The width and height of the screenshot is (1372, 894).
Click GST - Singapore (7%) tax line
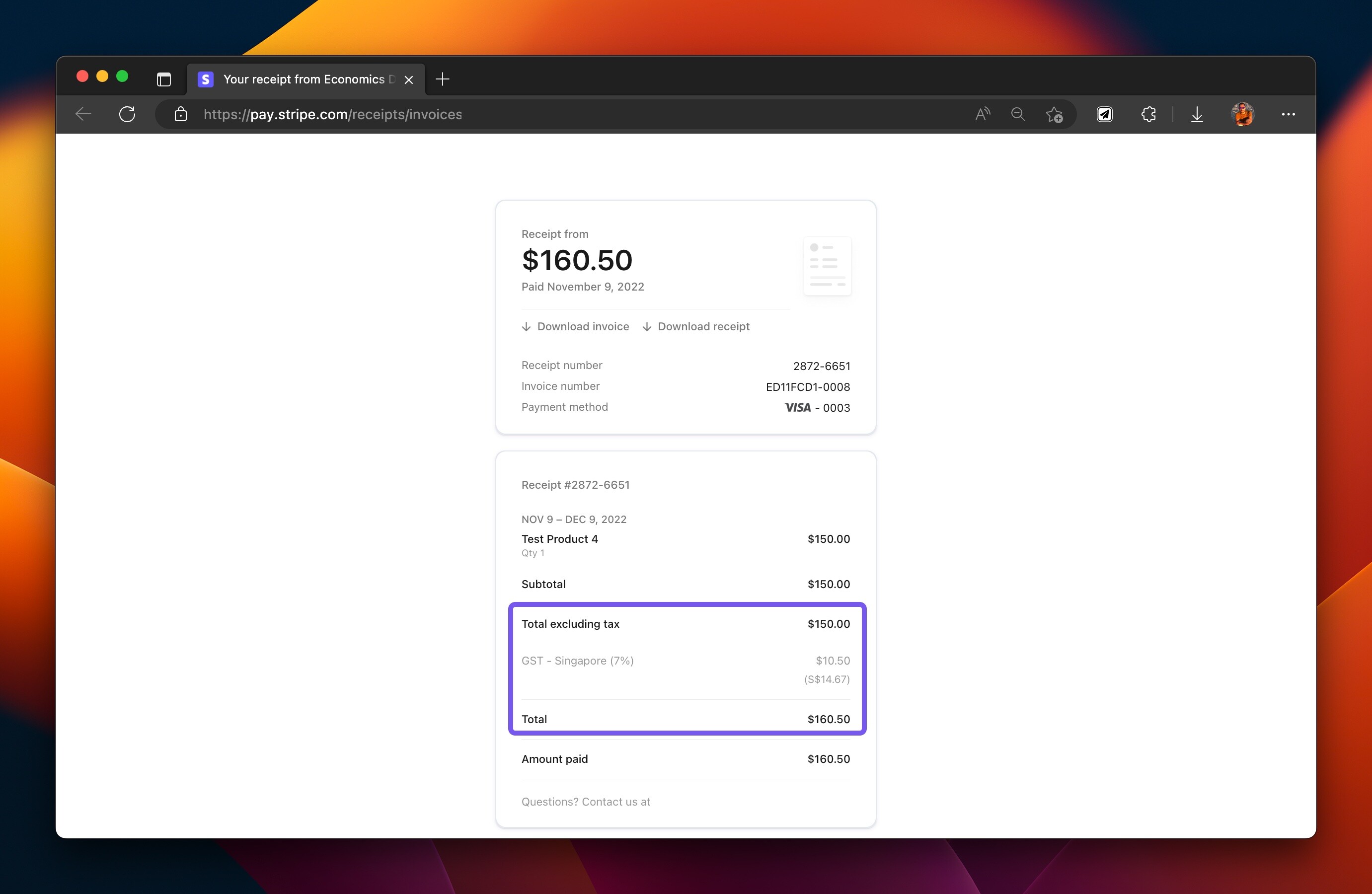(577, 661)
